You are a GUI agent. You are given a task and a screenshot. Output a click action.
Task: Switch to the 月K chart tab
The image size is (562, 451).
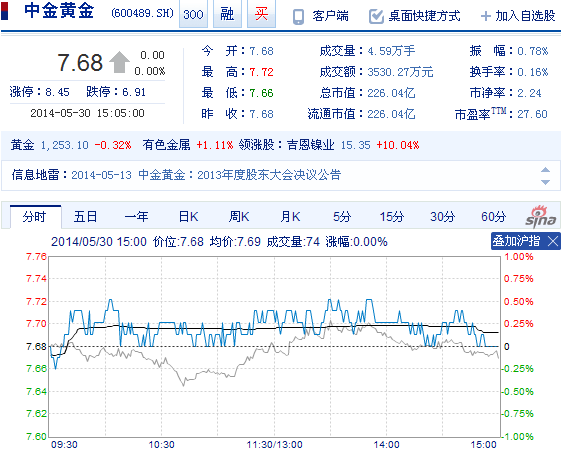tap(290, 217)
